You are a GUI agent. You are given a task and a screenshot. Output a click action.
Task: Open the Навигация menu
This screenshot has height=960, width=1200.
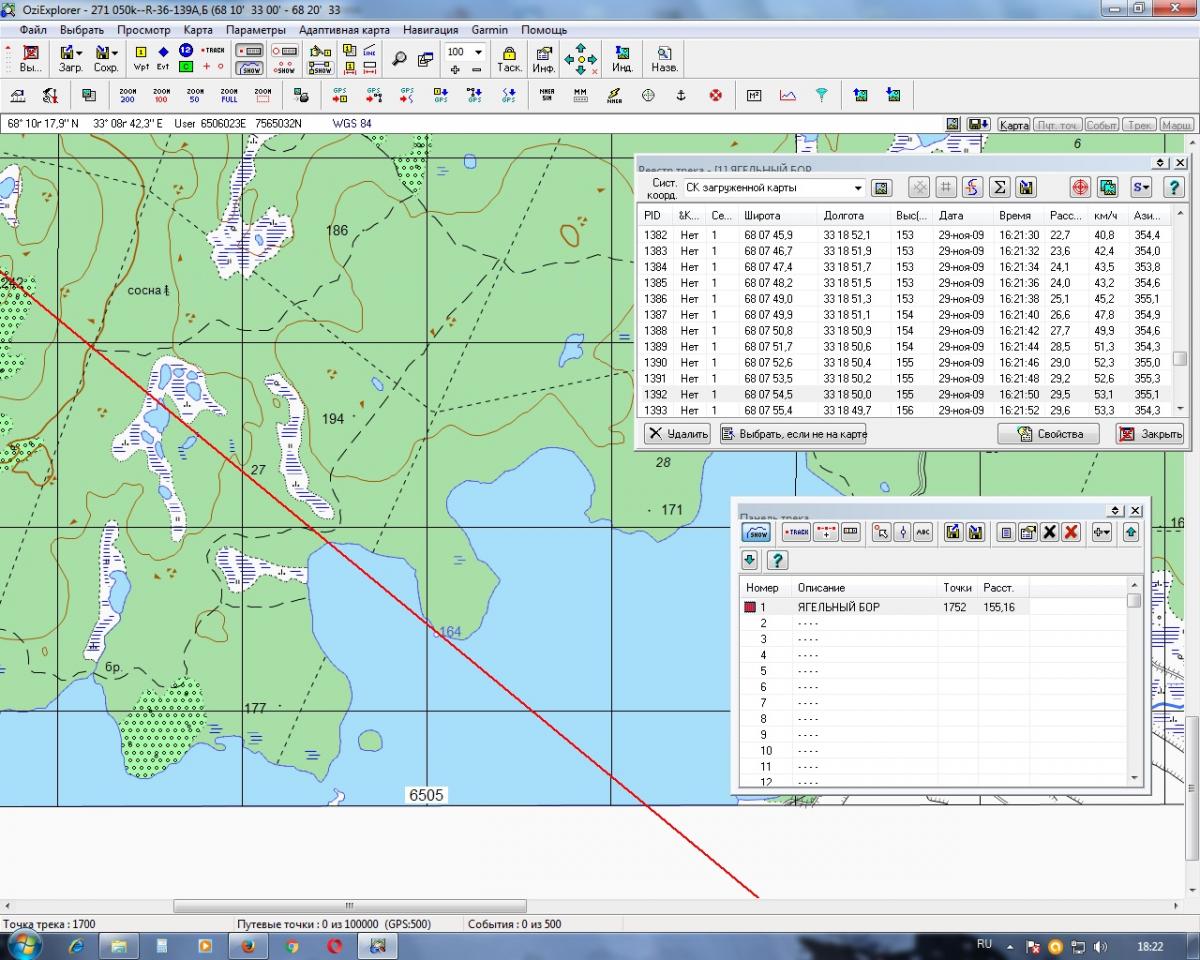430,30
